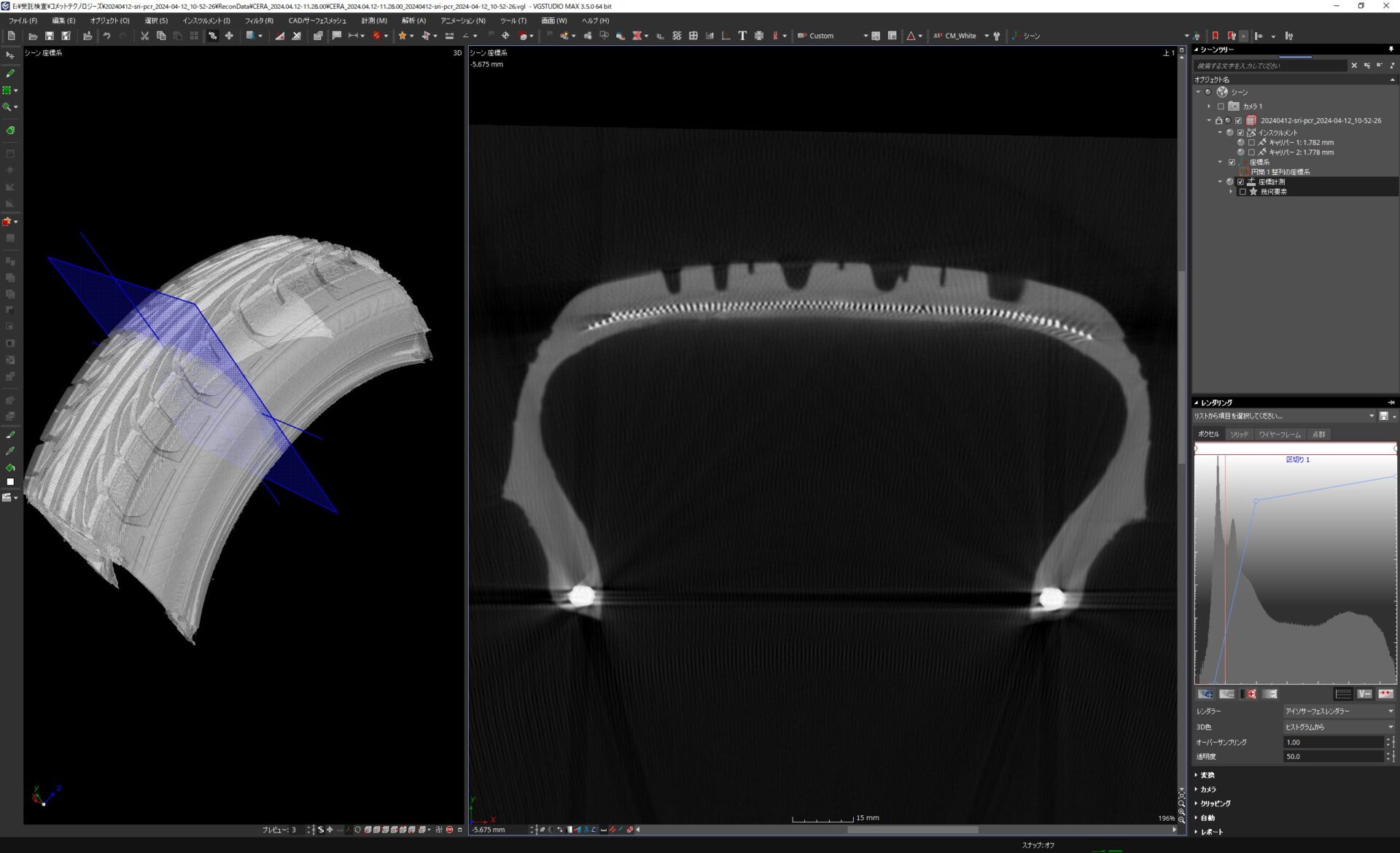The image size is (1400, 853).
Task: Switch to the ソリッド rendering tab
Action: point(1239,435)
